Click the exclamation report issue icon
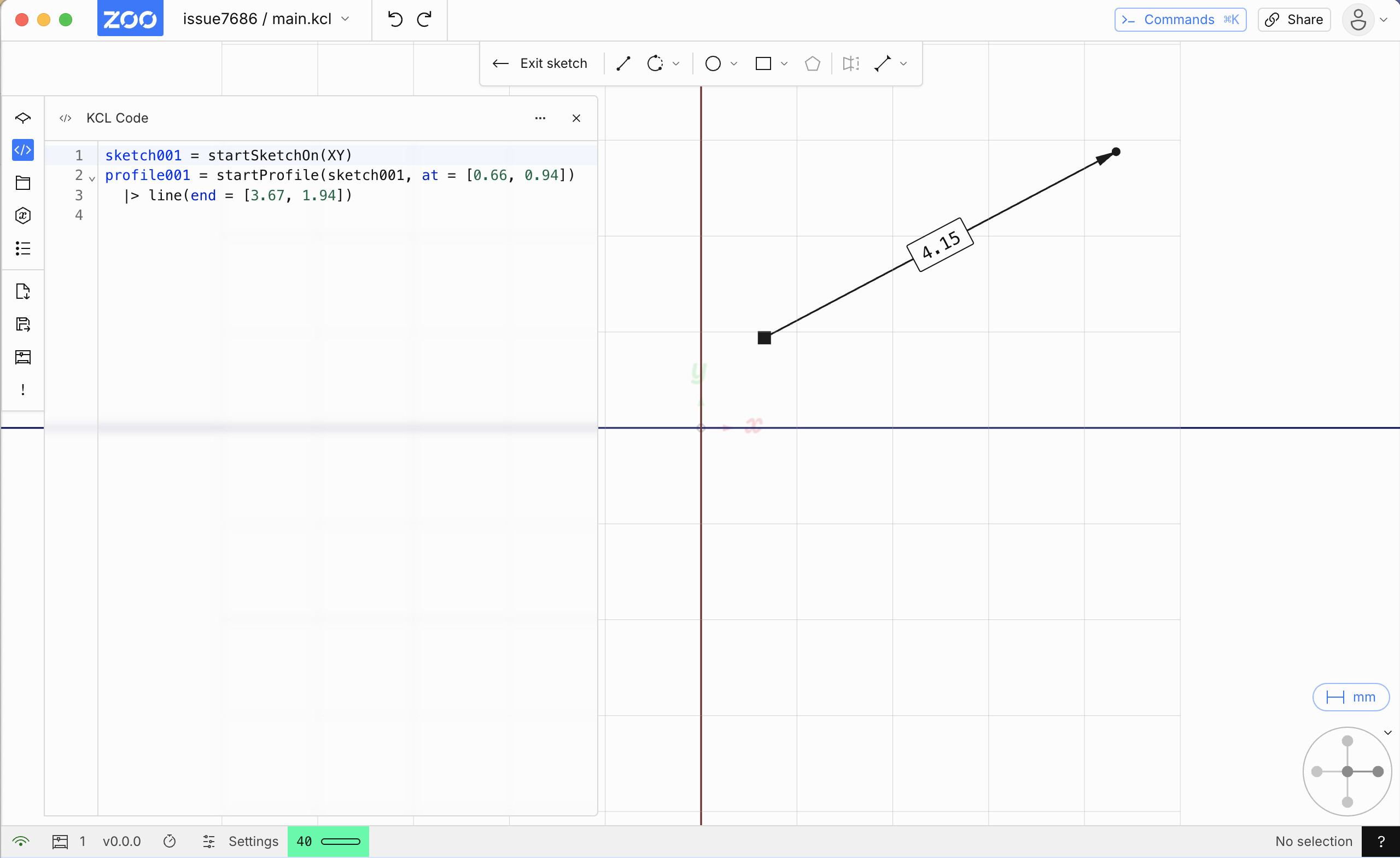This screenshot has height=858, width=1400. pos(23,390)
